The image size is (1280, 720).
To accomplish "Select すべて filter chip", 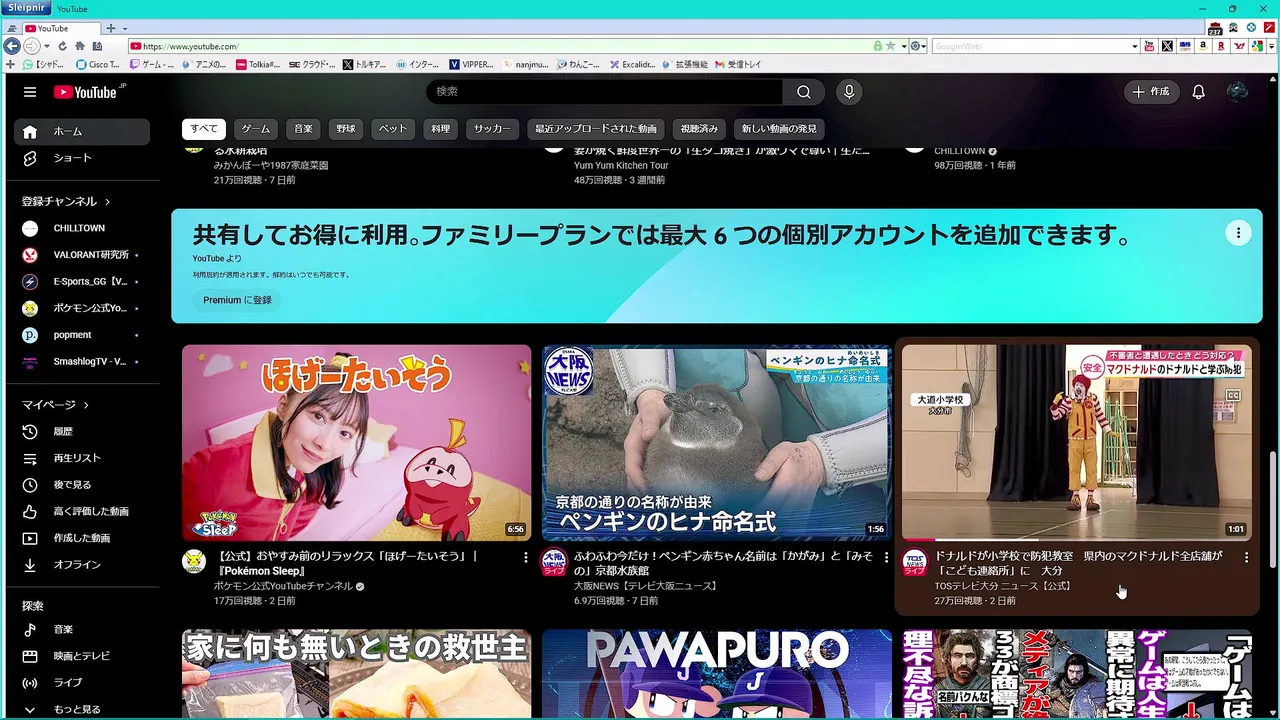I will point(204,129).
